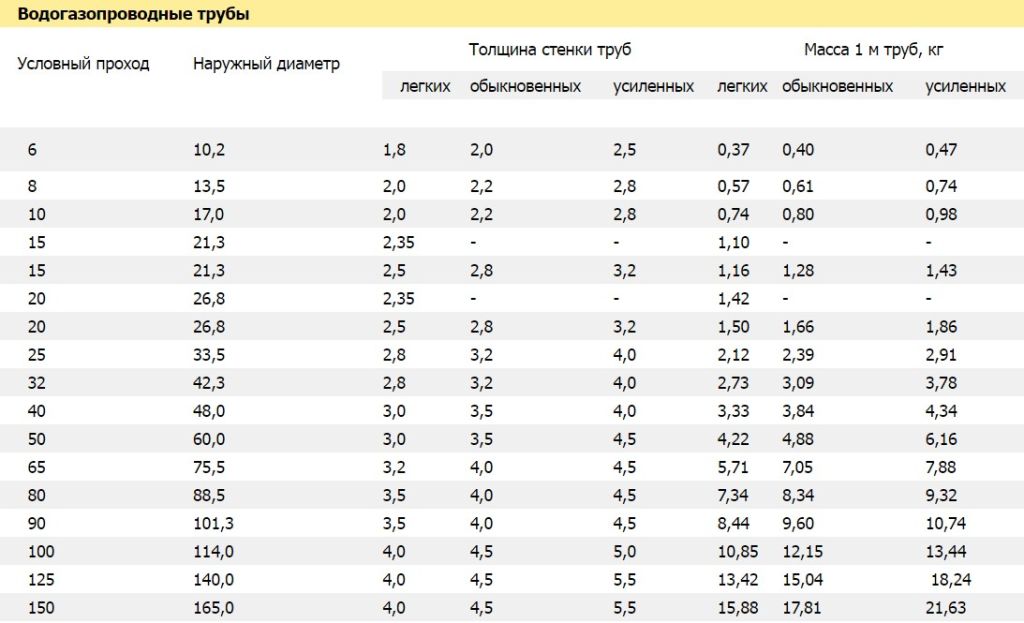Select the Условный проход column header
Viewport: 1024px width, 623px height.
pos(83,64)
